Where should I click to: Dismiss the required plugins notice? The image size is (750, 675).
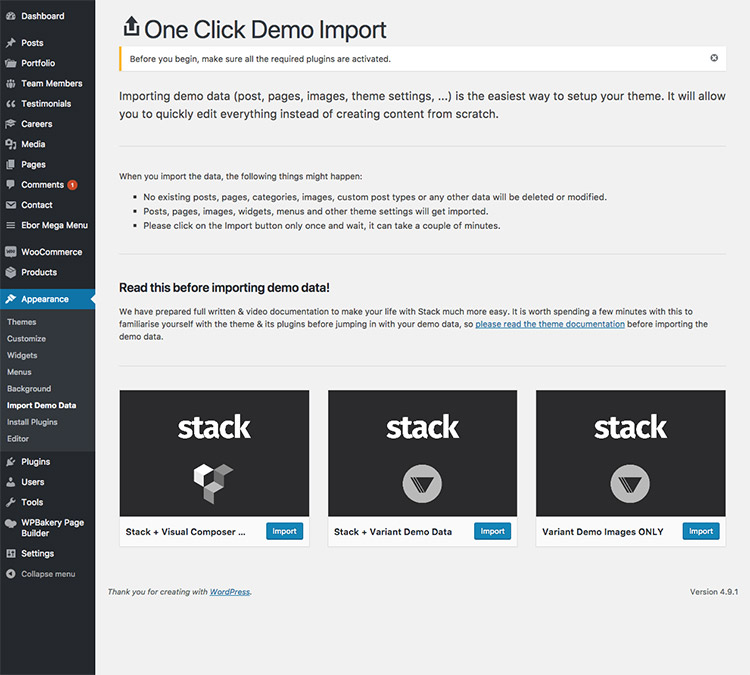point(714,58)
